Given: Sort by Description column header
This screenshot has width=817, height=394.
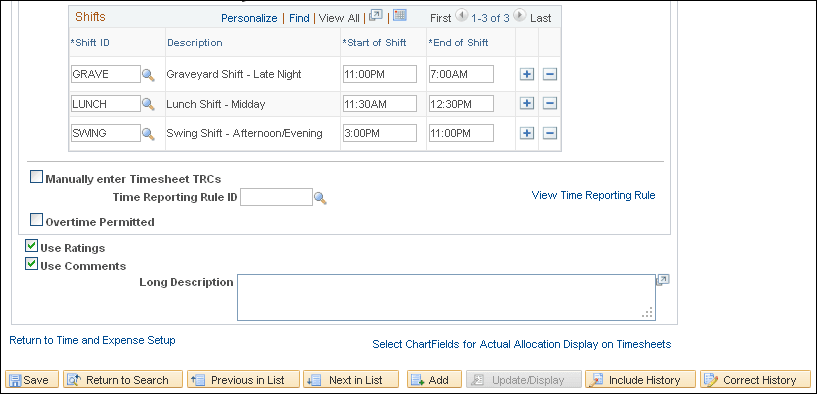Looking at the screenshot, I should point(195,43).
